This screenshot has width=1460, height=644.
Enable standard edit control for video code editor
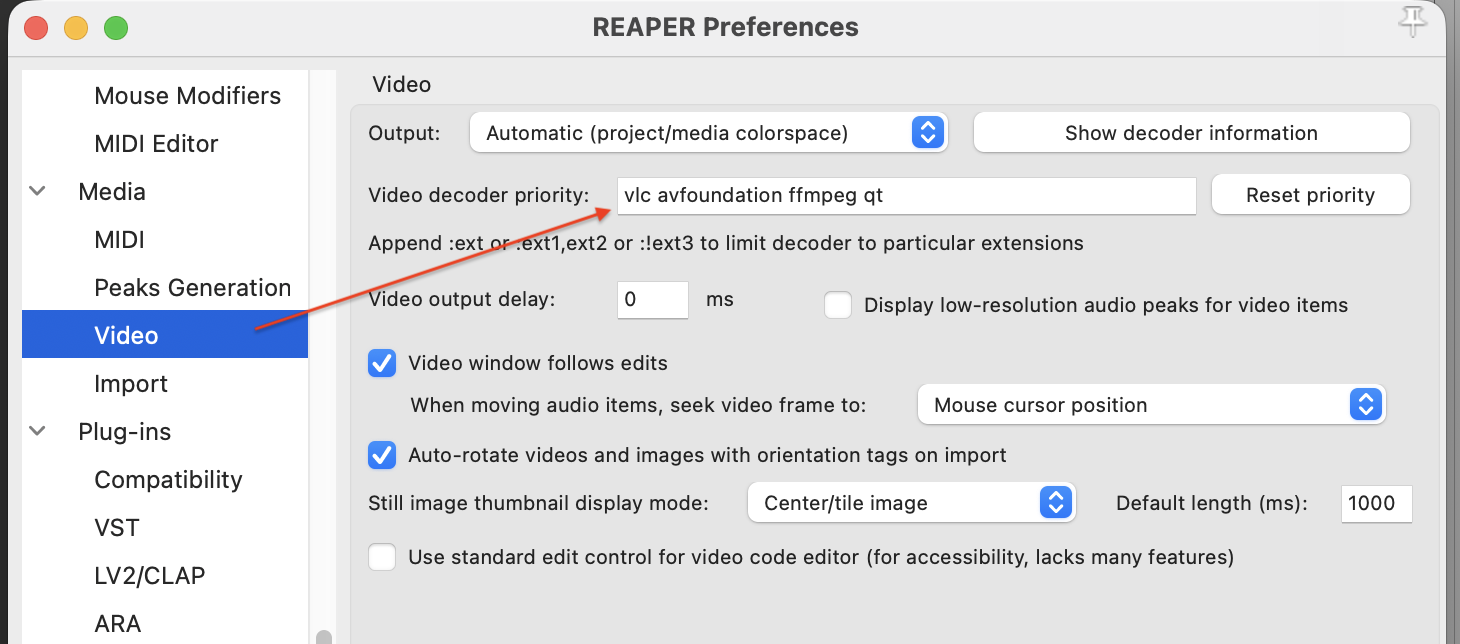point(382,557)
